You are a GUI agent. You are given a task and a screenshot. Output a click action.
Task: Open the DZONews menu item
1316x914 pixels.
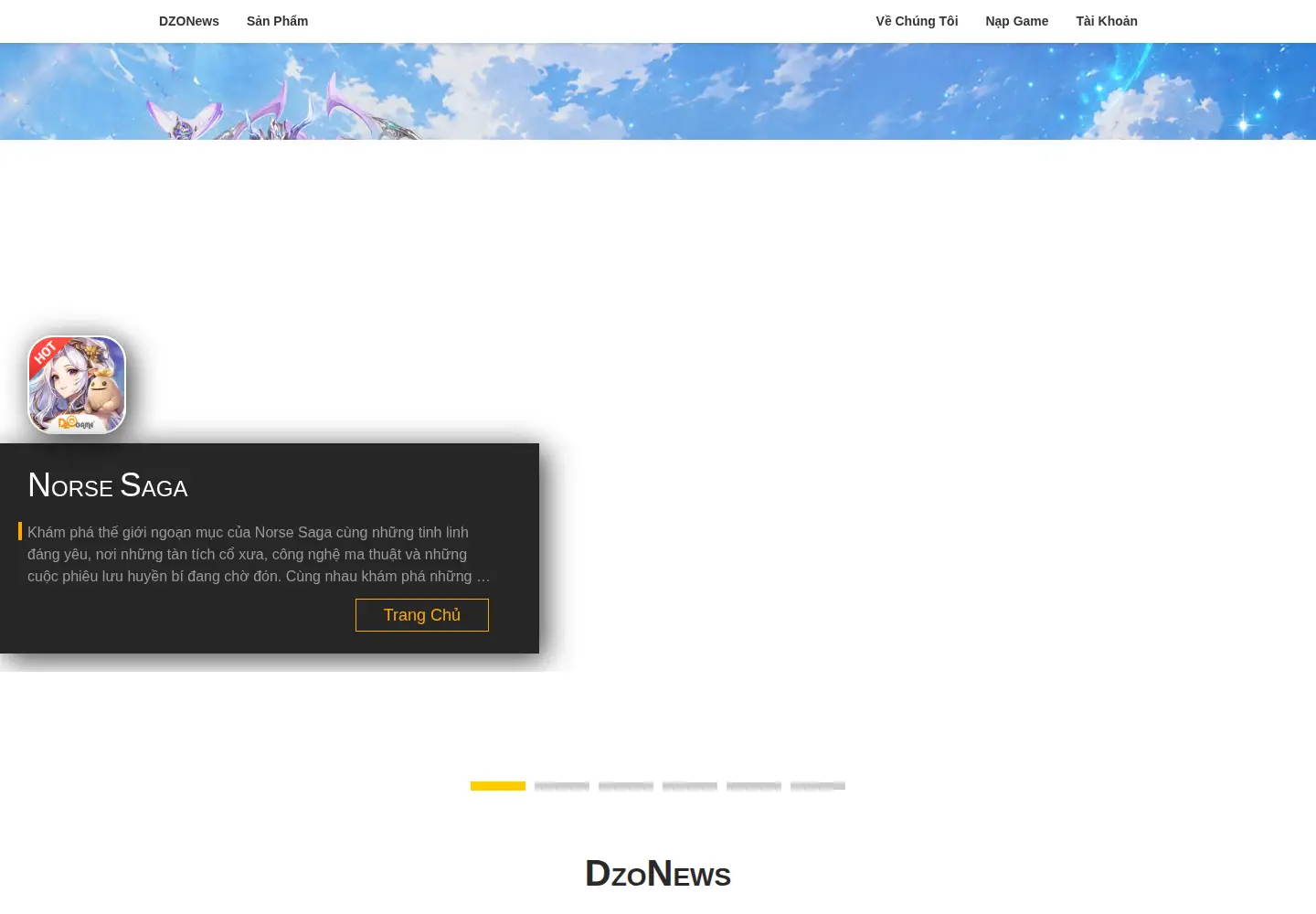(x=188, y=21)
